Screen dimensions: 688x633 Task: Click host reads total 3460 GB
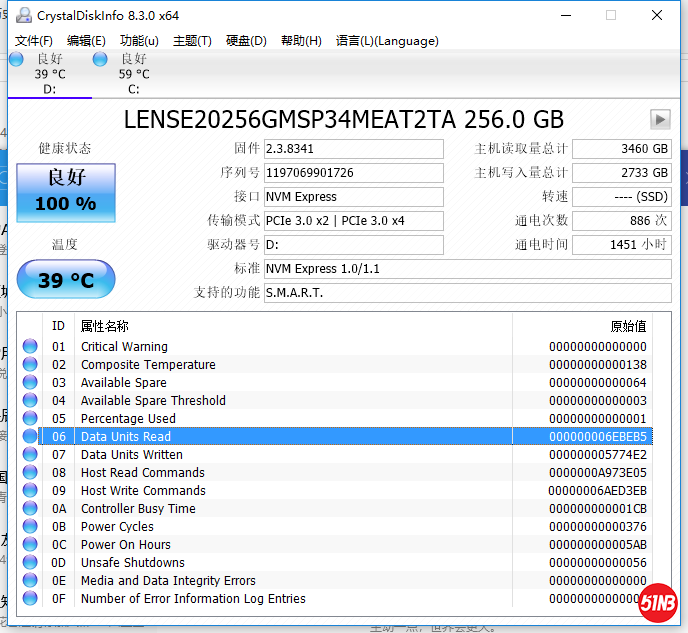[x=622, y=149]
